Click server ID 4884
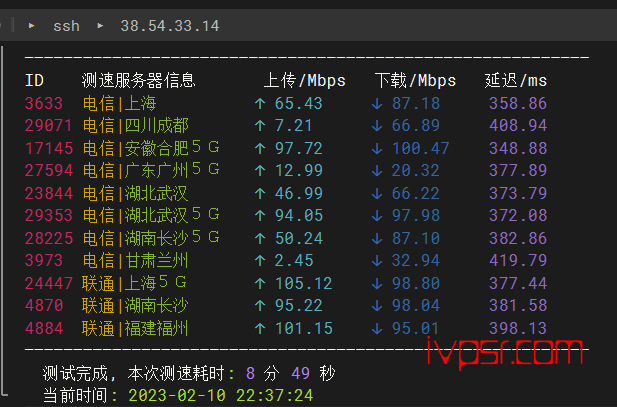617x407 pixels. [x=44, y=328]
